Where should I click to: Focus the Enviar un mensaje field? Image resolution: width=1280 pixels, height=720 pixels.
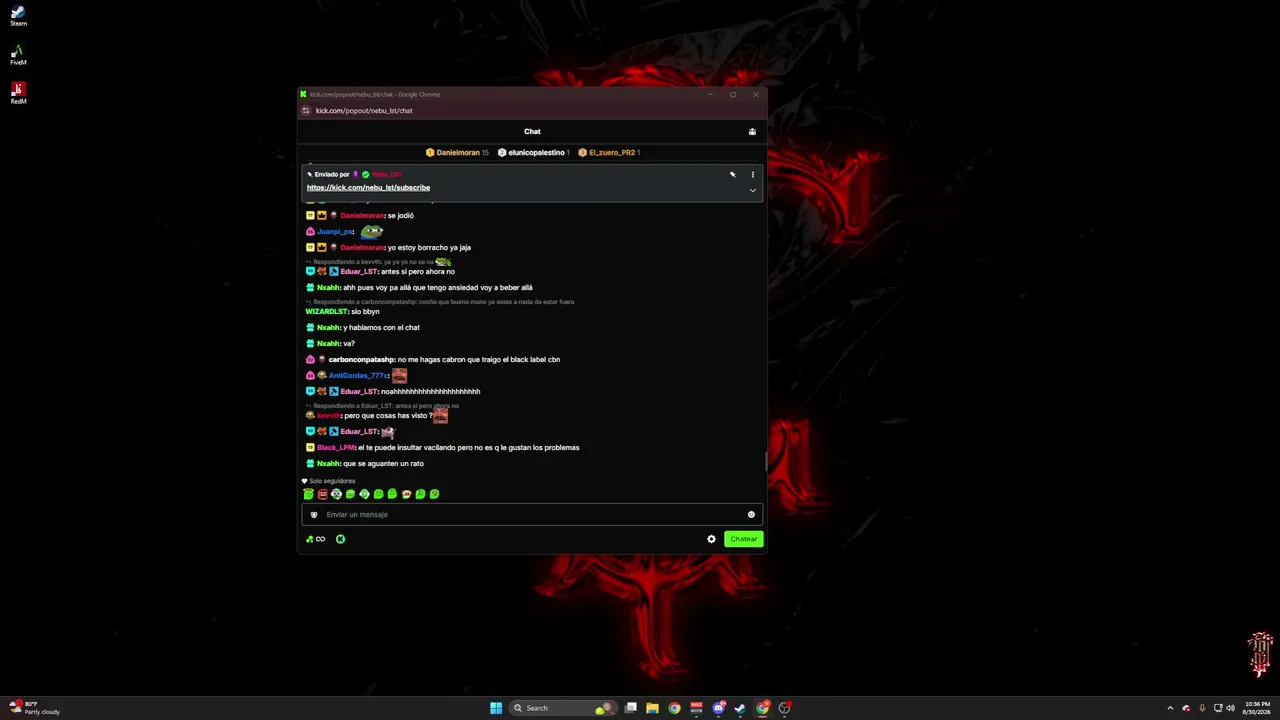[x=532, y=514]
